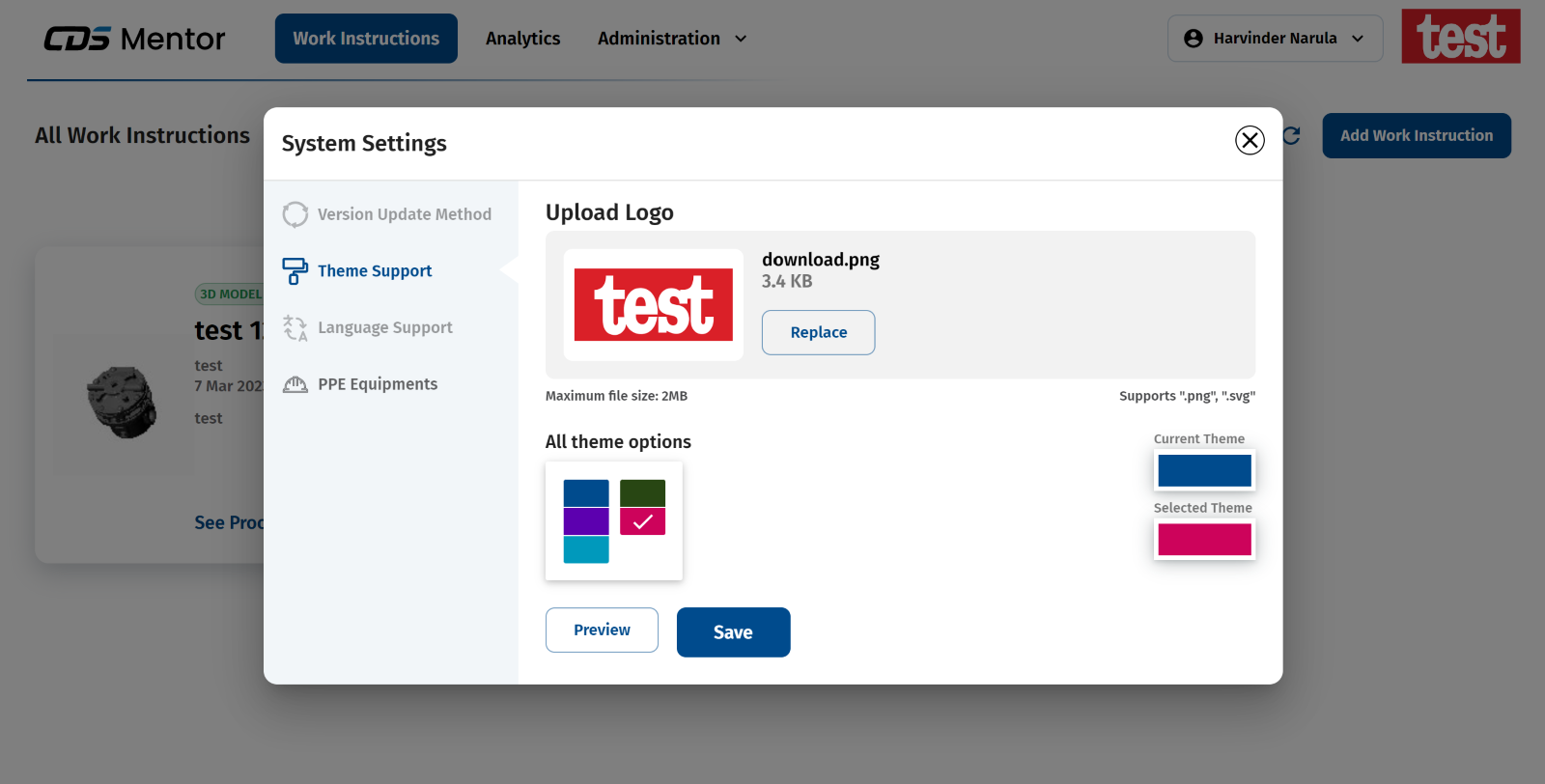Click the Version Update Method circular icon

[295, 214]
